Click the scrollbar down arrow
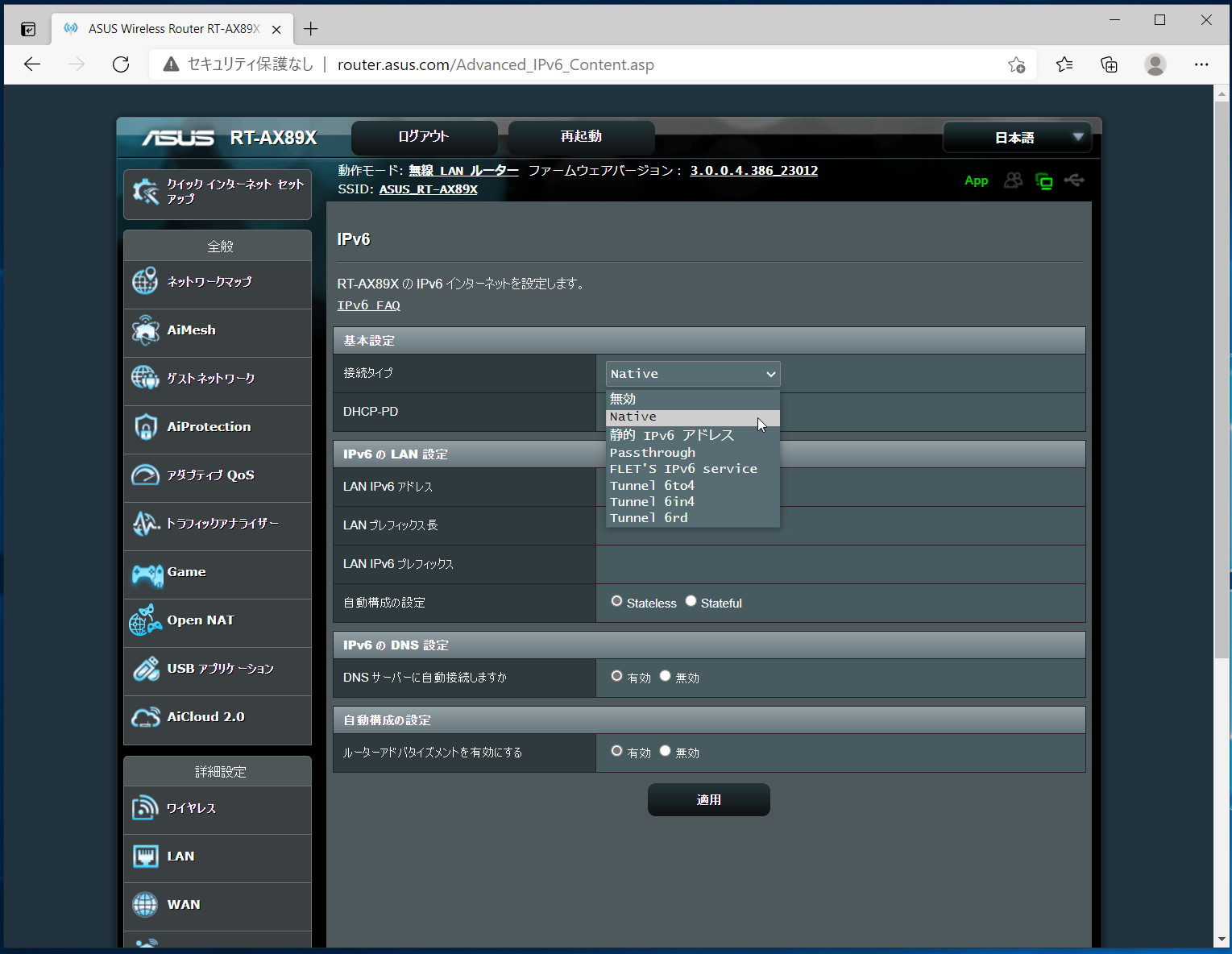1232x954 pixels. point(1222,939)
